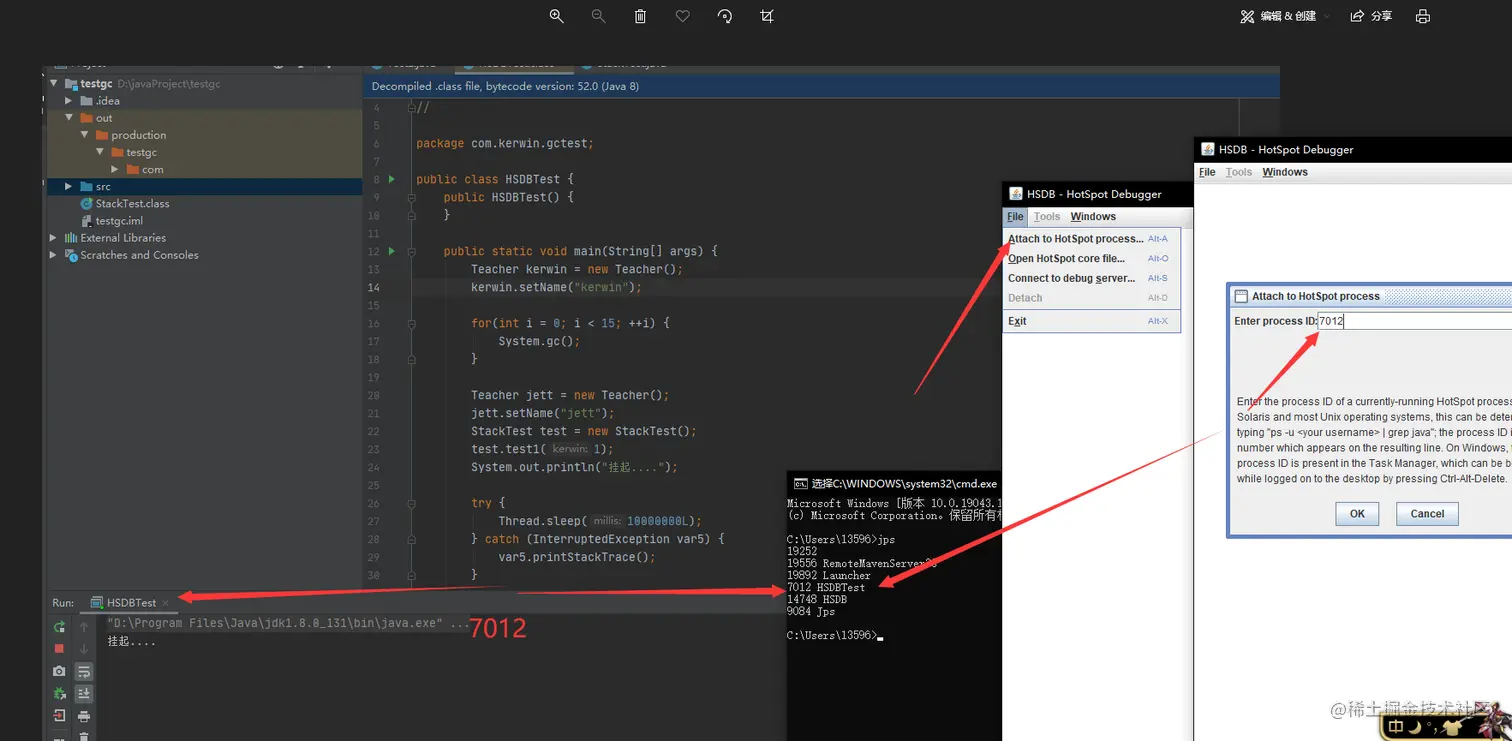Image resolution: width=1512 pixels, height=741 pixels.
Task: Delete the photo with the trash icon
Action: (640, 16)
